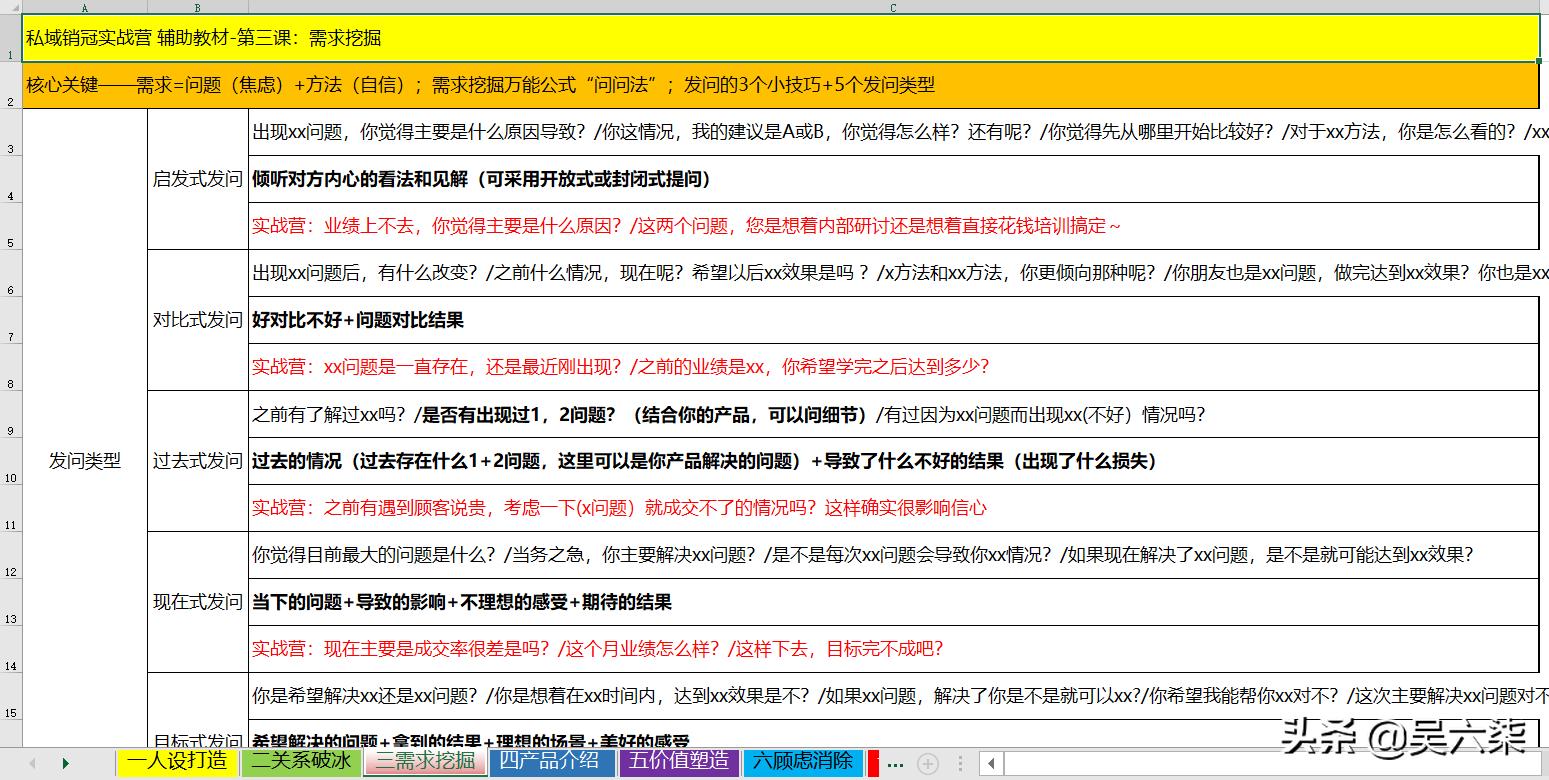Switch to the 一人设打造 sheet tab

click(178, 762)
